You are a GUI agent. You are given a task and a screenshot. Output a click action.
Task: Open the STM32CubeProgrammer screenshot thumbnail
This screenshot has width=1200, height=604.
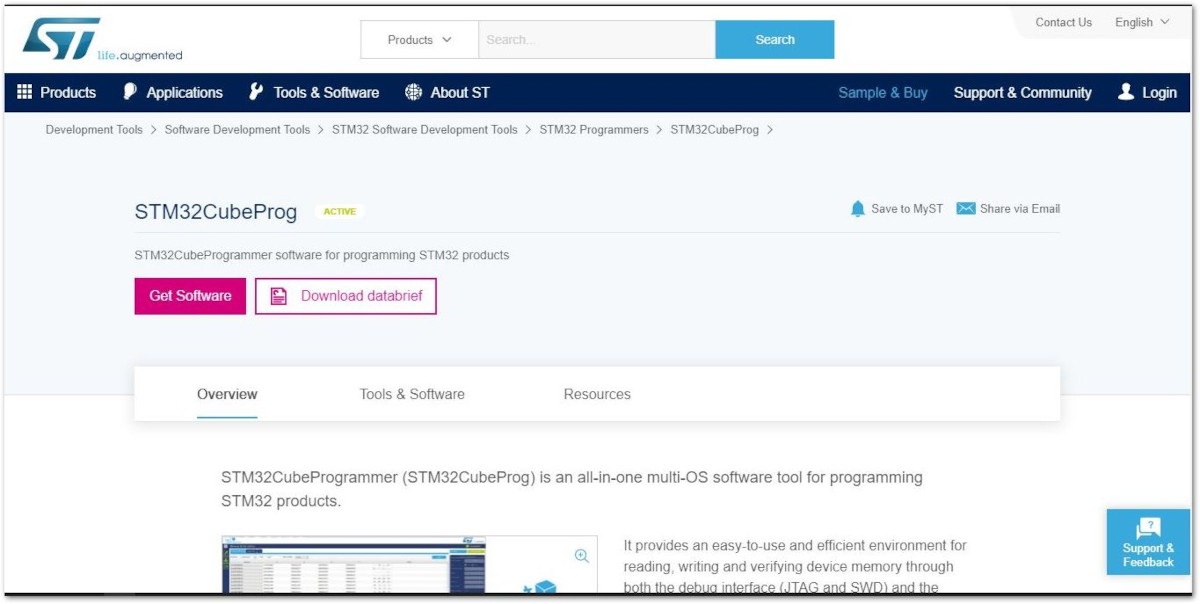pos(409,566)
